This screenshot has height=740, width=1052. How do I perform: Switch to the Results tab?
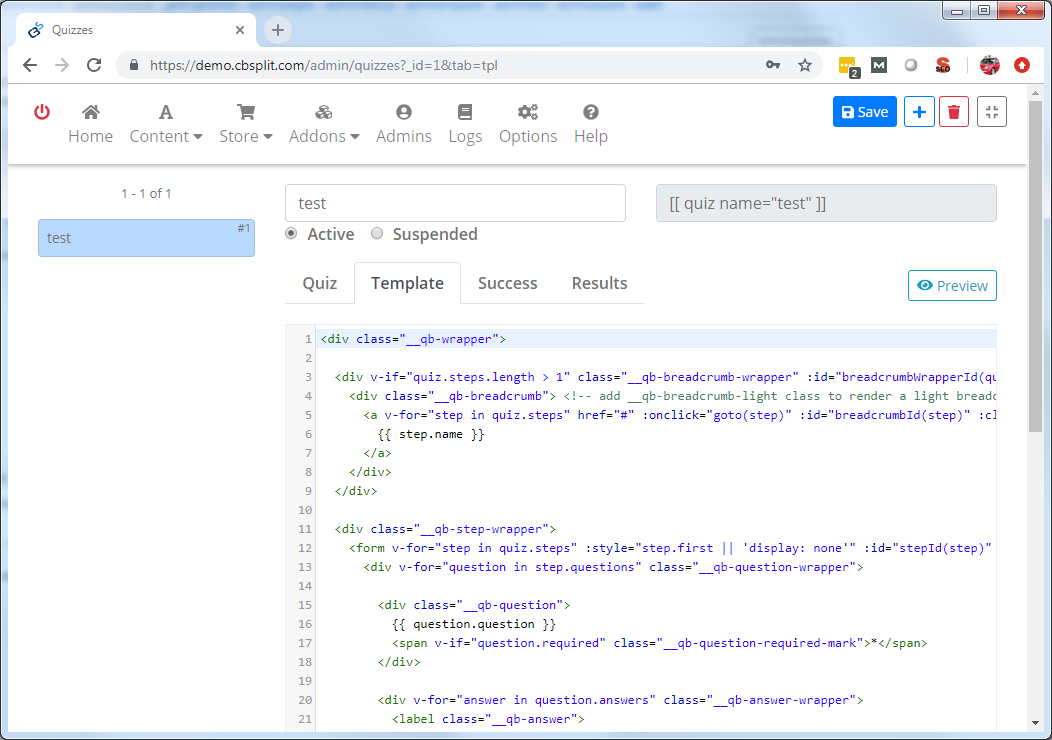(599, 283)
